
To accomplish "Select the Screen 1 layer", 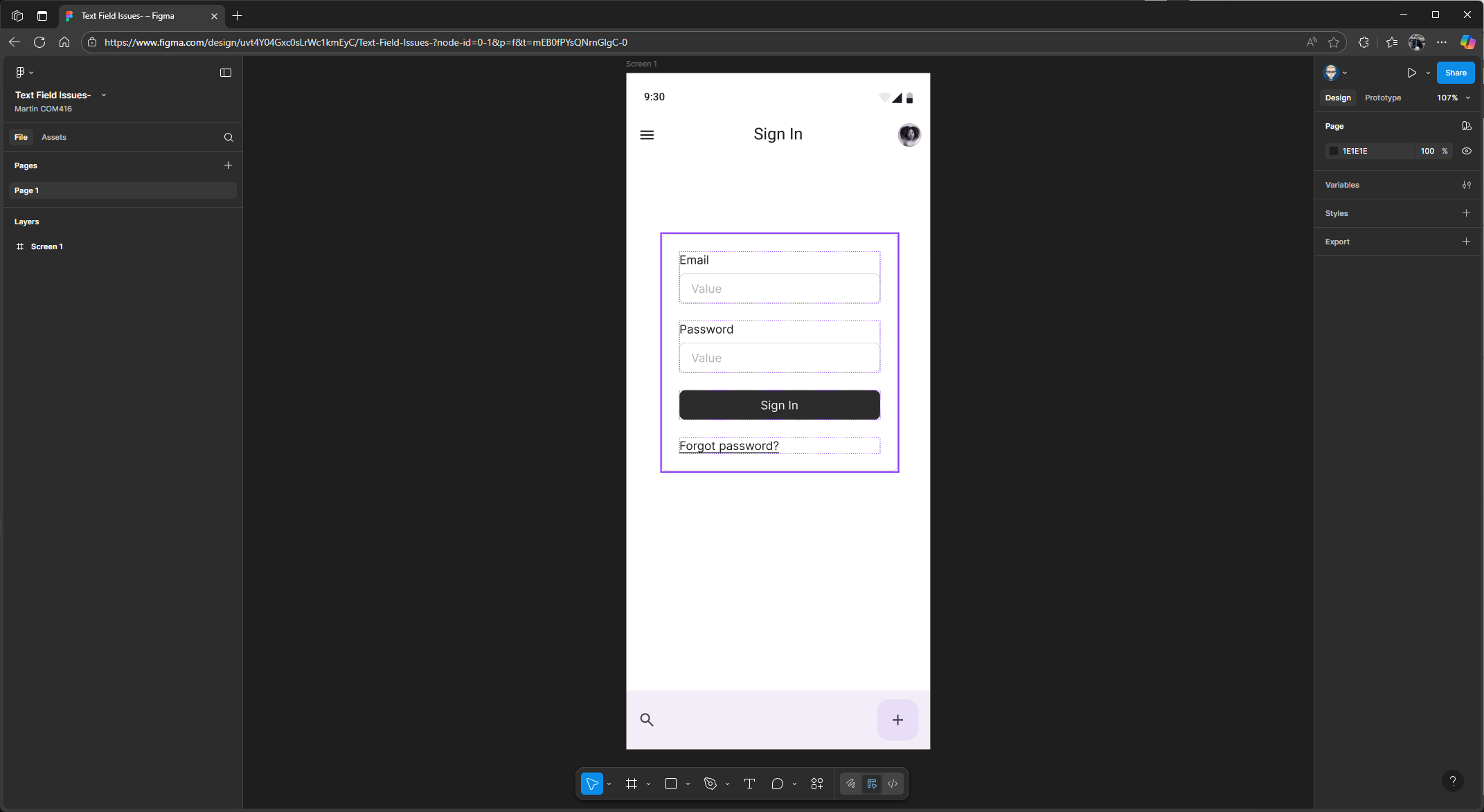I will coord(46,246).
